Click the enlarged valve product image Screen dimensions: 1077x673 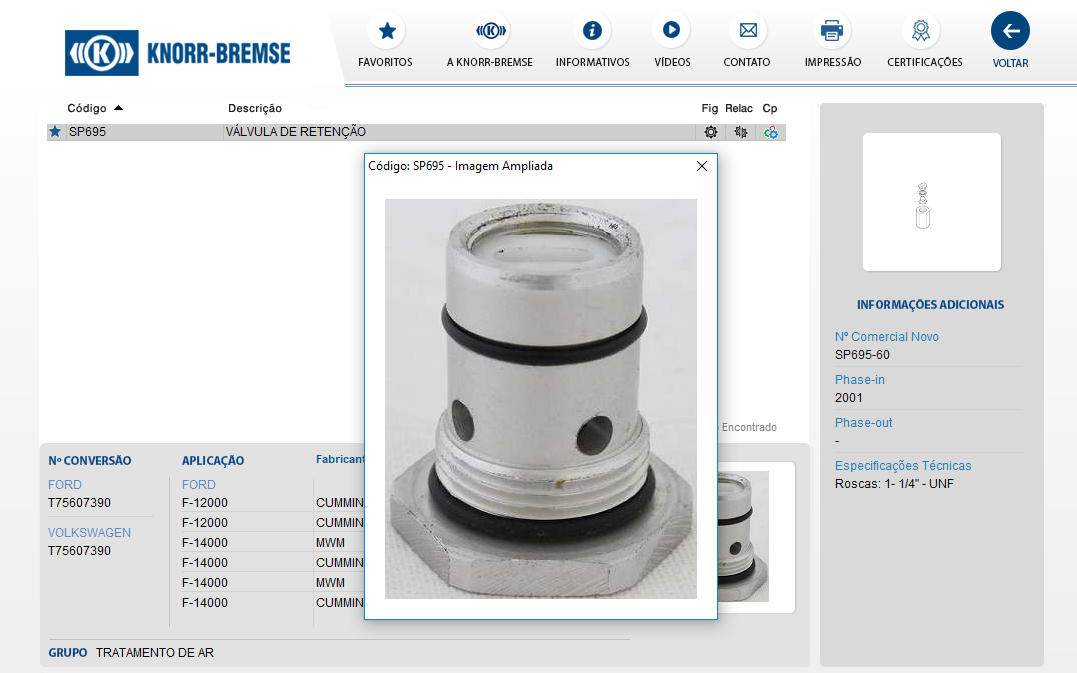coord(540,398)
